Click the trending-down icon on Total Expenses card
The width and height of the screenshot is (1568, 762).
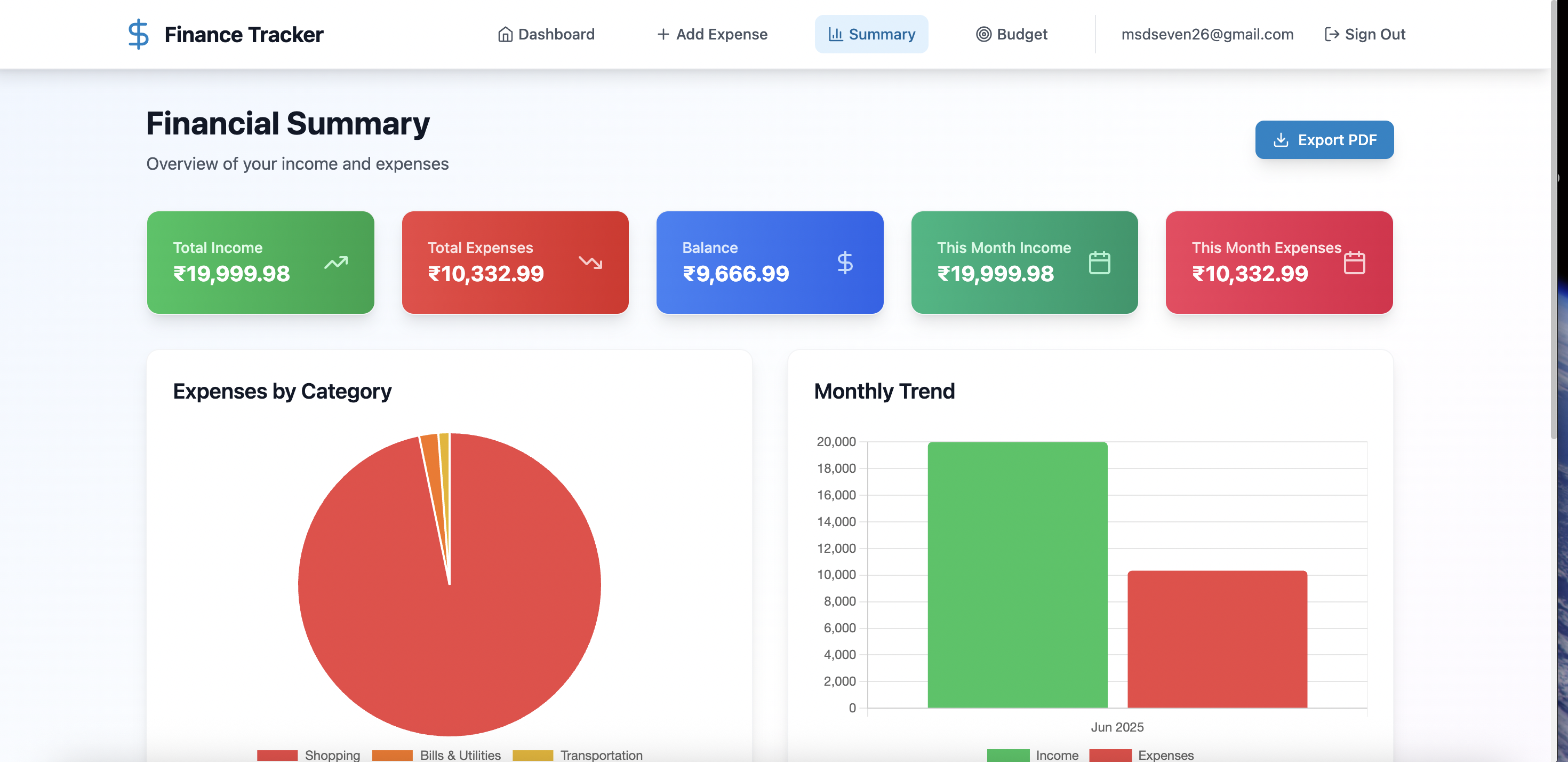[590, 263]
